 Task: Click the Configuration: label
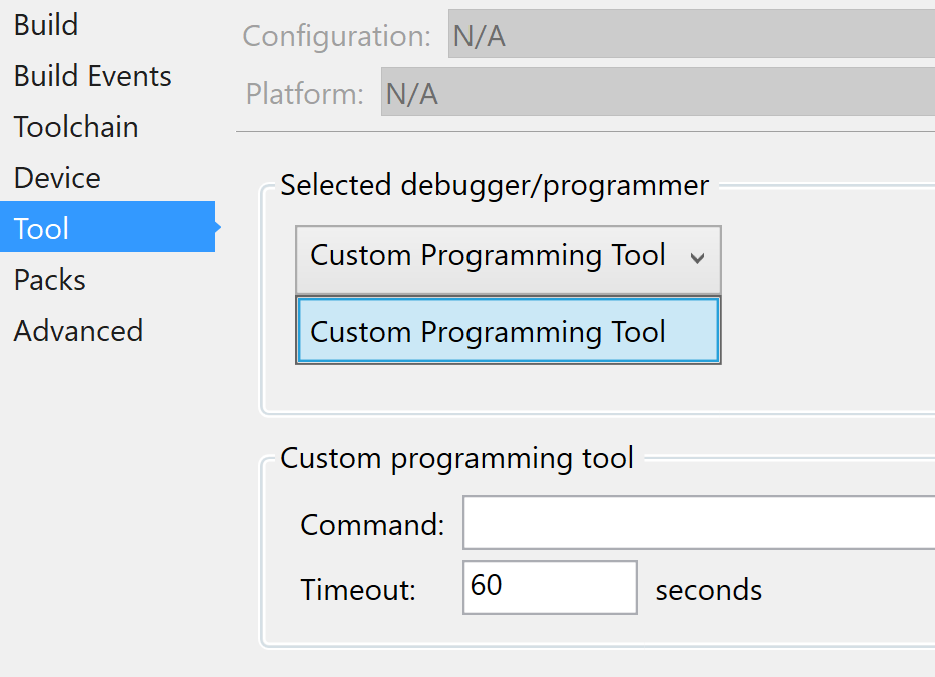click(x=336, y=36)
